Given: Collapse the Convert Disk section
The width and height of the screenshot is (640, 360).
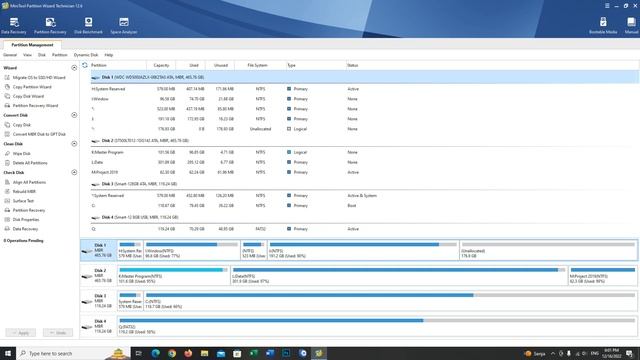Looking at the screenshot, I should point(74,115).
